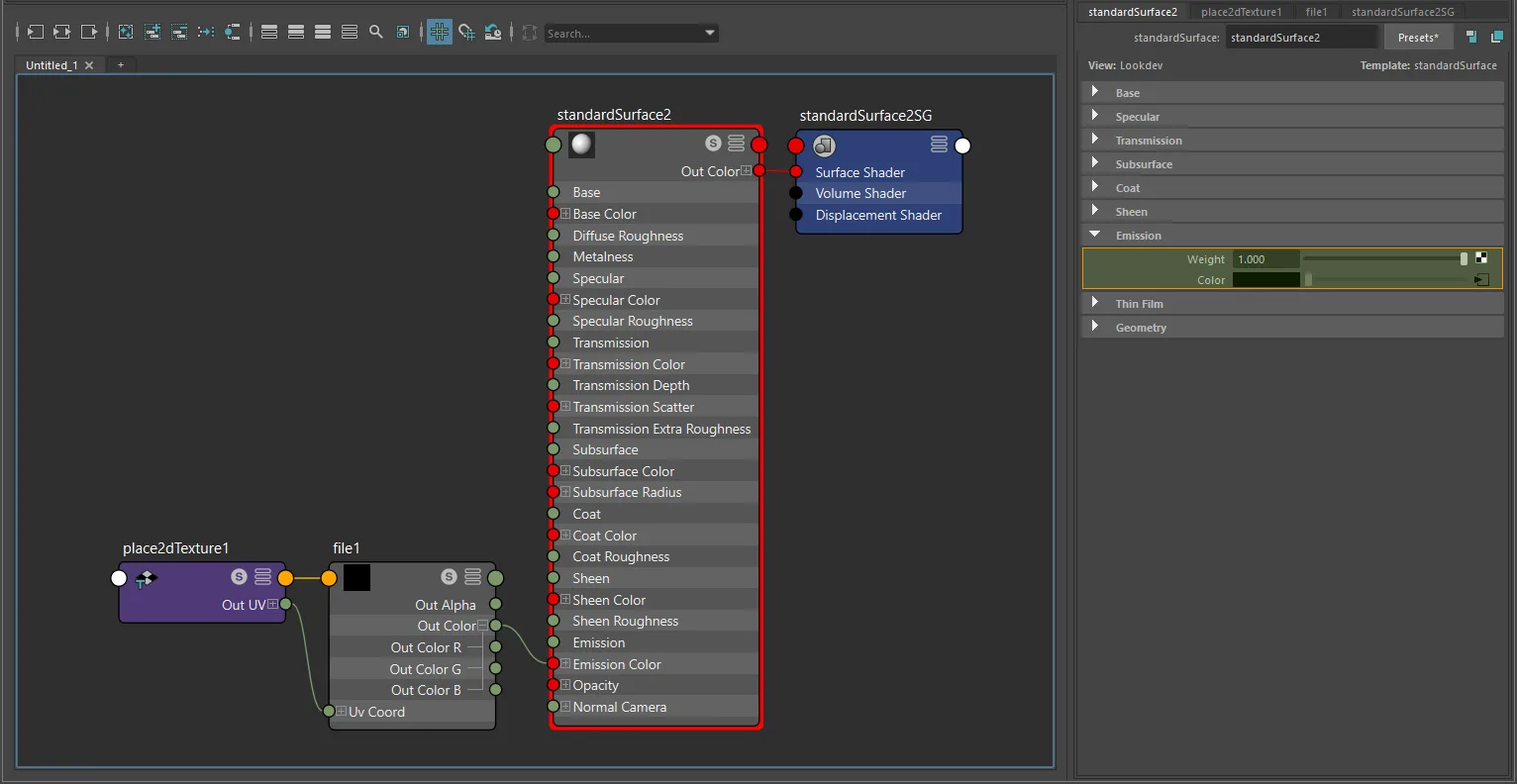Expand the Base attribute section

click(x=1095, y=91)
